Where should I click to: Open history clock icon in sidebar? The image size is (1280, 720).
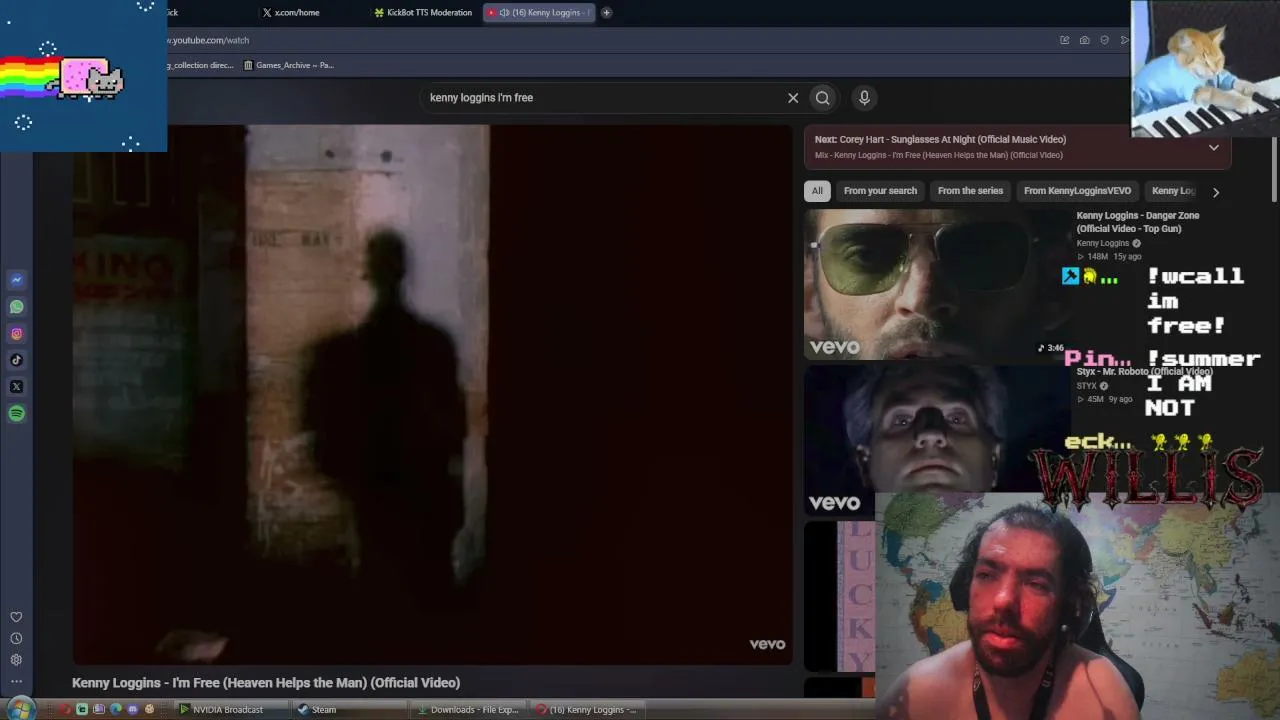click(x=16, y=638)
